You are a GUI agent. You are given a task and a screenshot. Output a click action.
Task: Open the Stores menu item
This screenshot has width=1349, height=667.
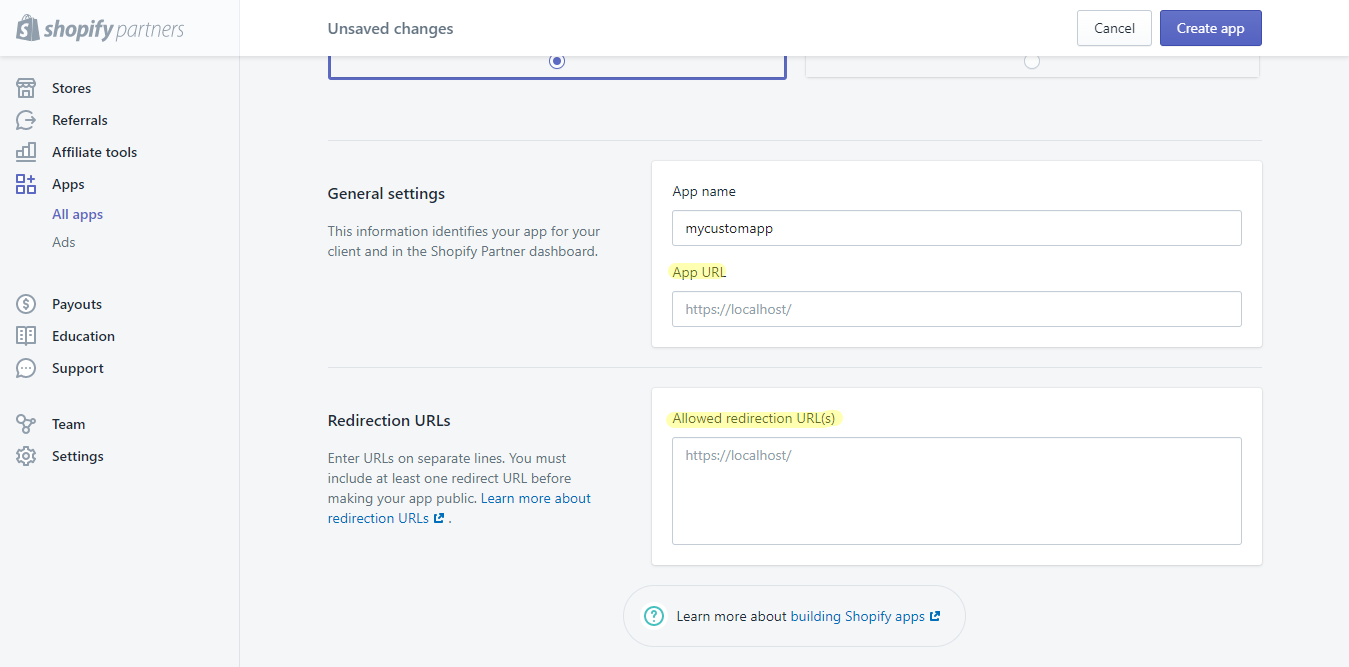point(71,88)
